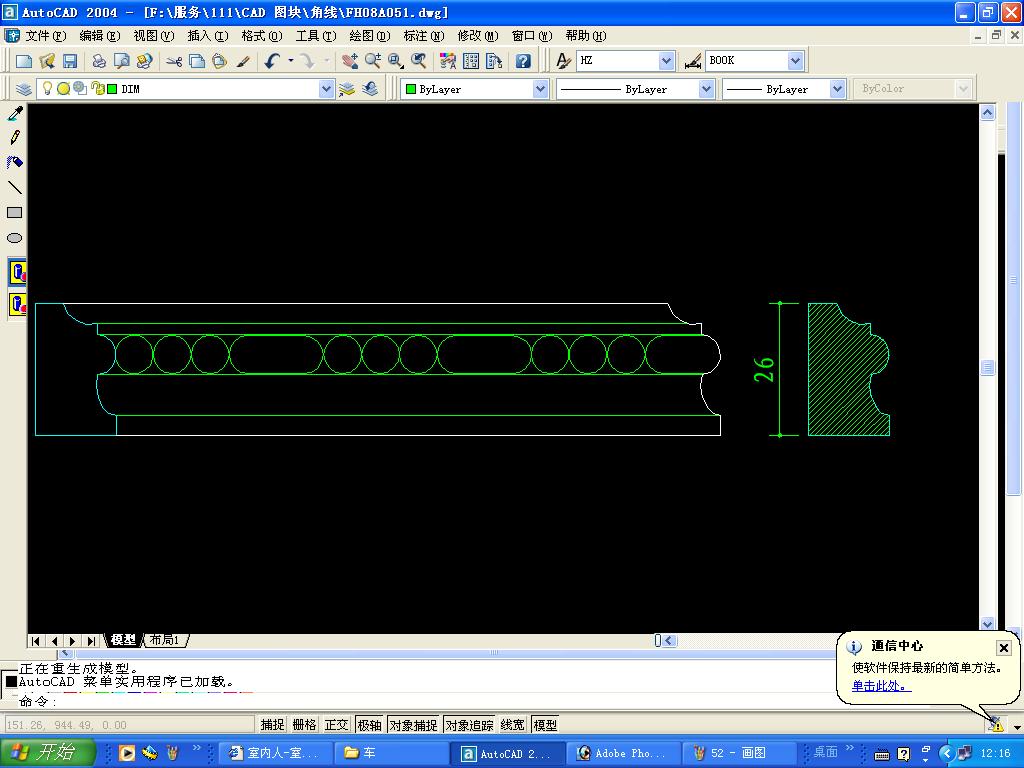Image resolution: width=1024 pixels, height=768 pixels.
Task: Open the Layer Properties Manager icon
Action: click(24, 89)
